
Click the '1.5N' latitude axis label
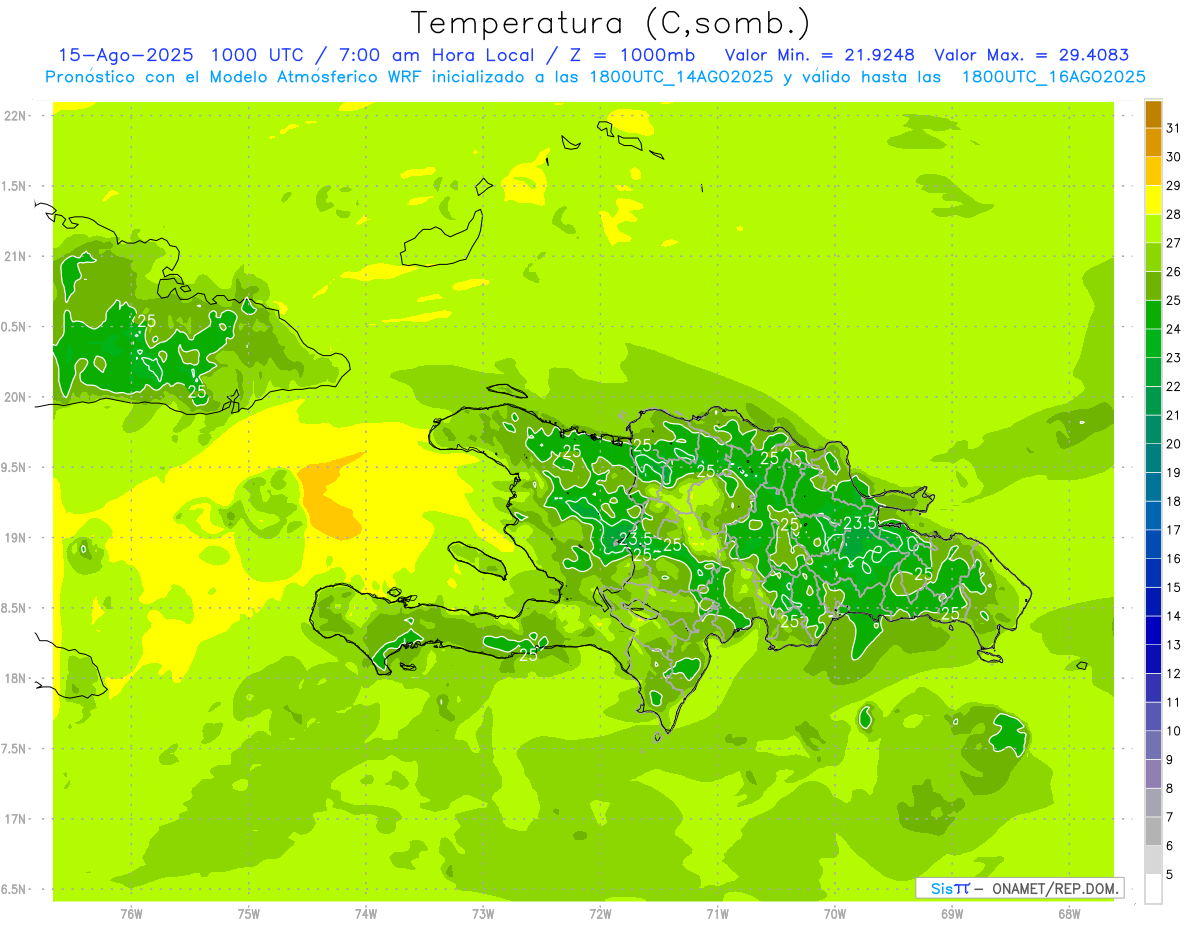15,186
